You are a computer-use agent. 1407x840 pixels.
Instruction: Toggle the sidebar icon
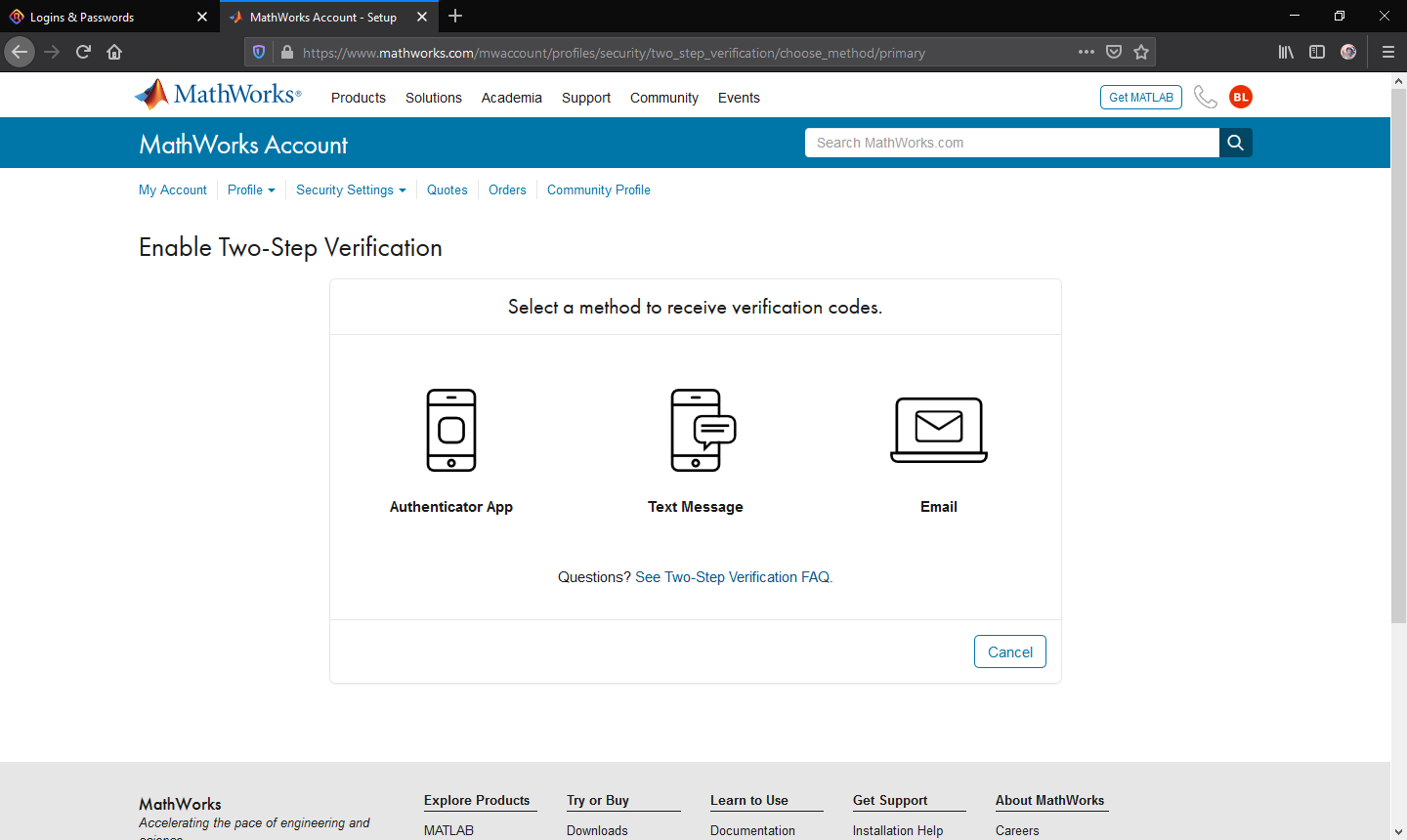(1317, 52)
